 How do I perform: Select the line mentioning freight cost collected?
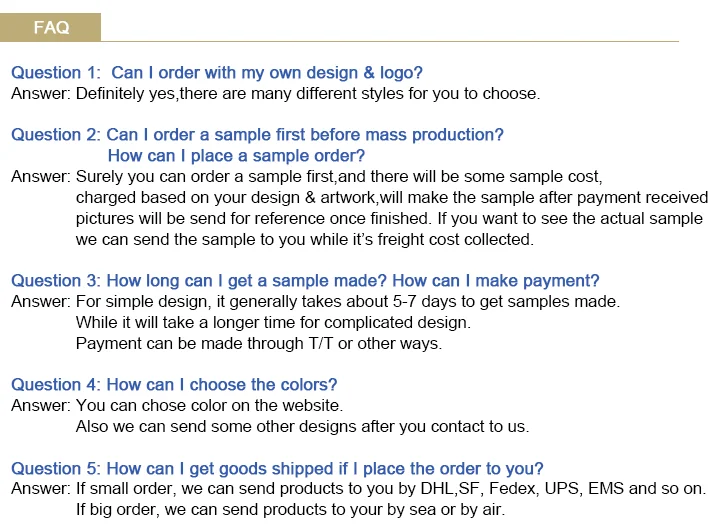pyautogui.click(x=305, y=240)
